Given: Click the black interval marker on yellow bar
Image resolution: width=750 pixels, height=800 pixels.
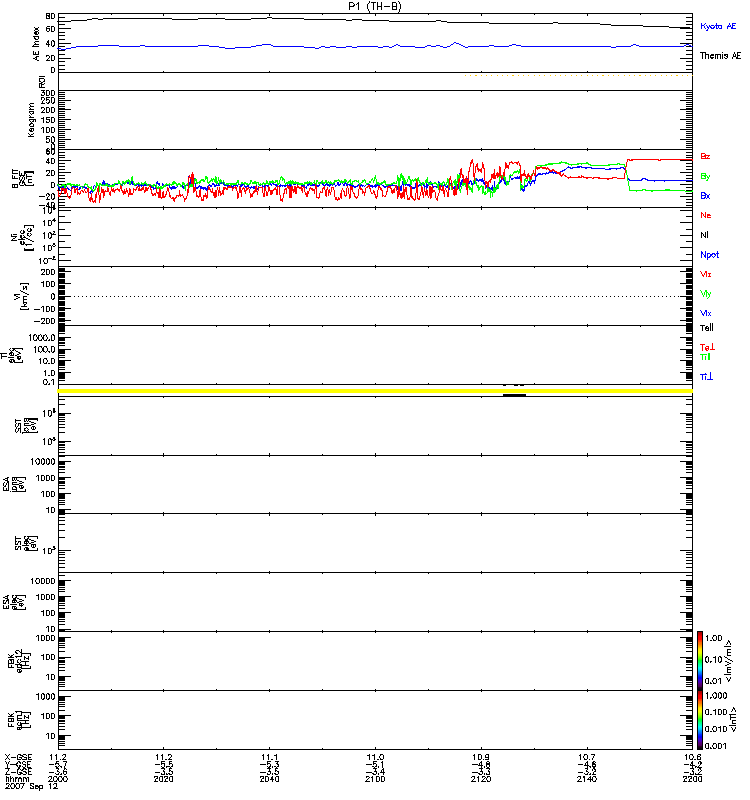Looking at the screenshot, I should (514, 395).
